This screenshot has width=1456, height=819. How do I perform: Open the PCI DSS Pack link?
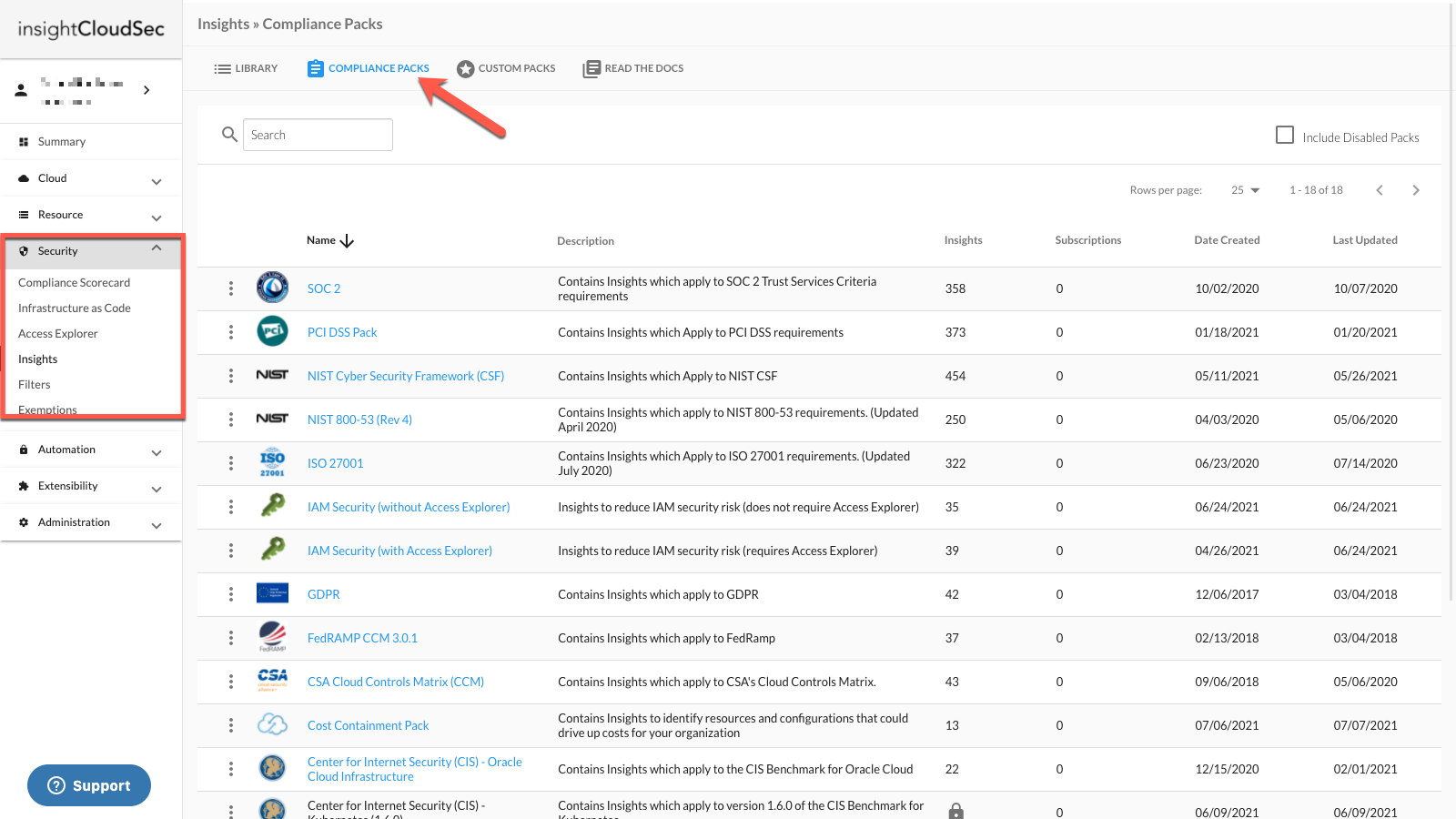342,332
